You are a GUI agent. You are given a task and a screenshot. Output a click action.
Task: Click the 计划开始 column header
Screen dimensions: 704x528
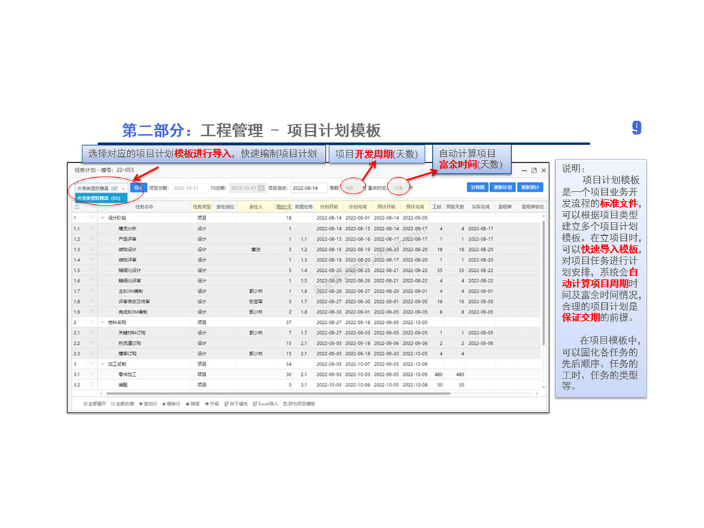coord(329,207)
